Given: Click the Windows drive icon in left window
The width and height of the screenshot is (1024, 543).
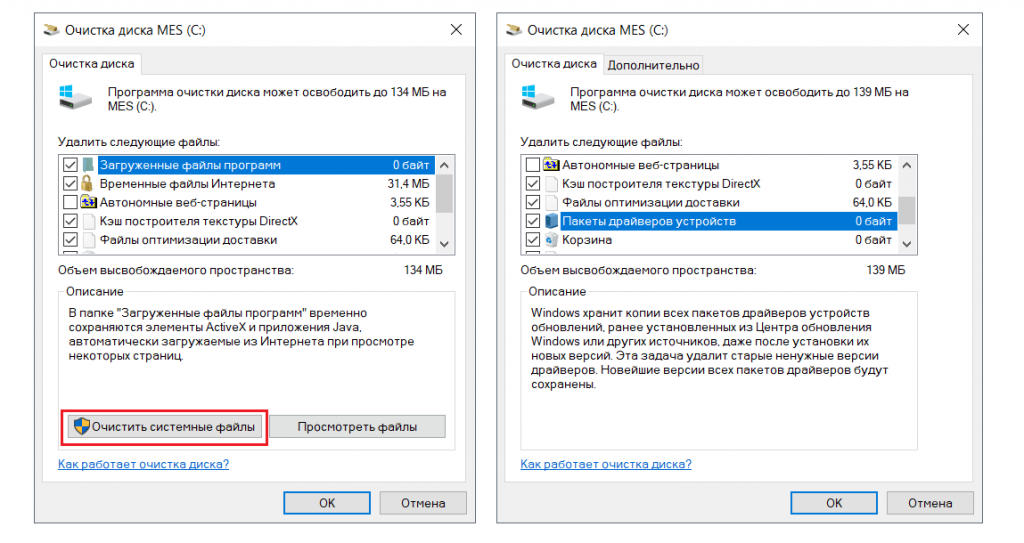Looking at the screenshot, I should pyautogui.click(x=75, y=97).
